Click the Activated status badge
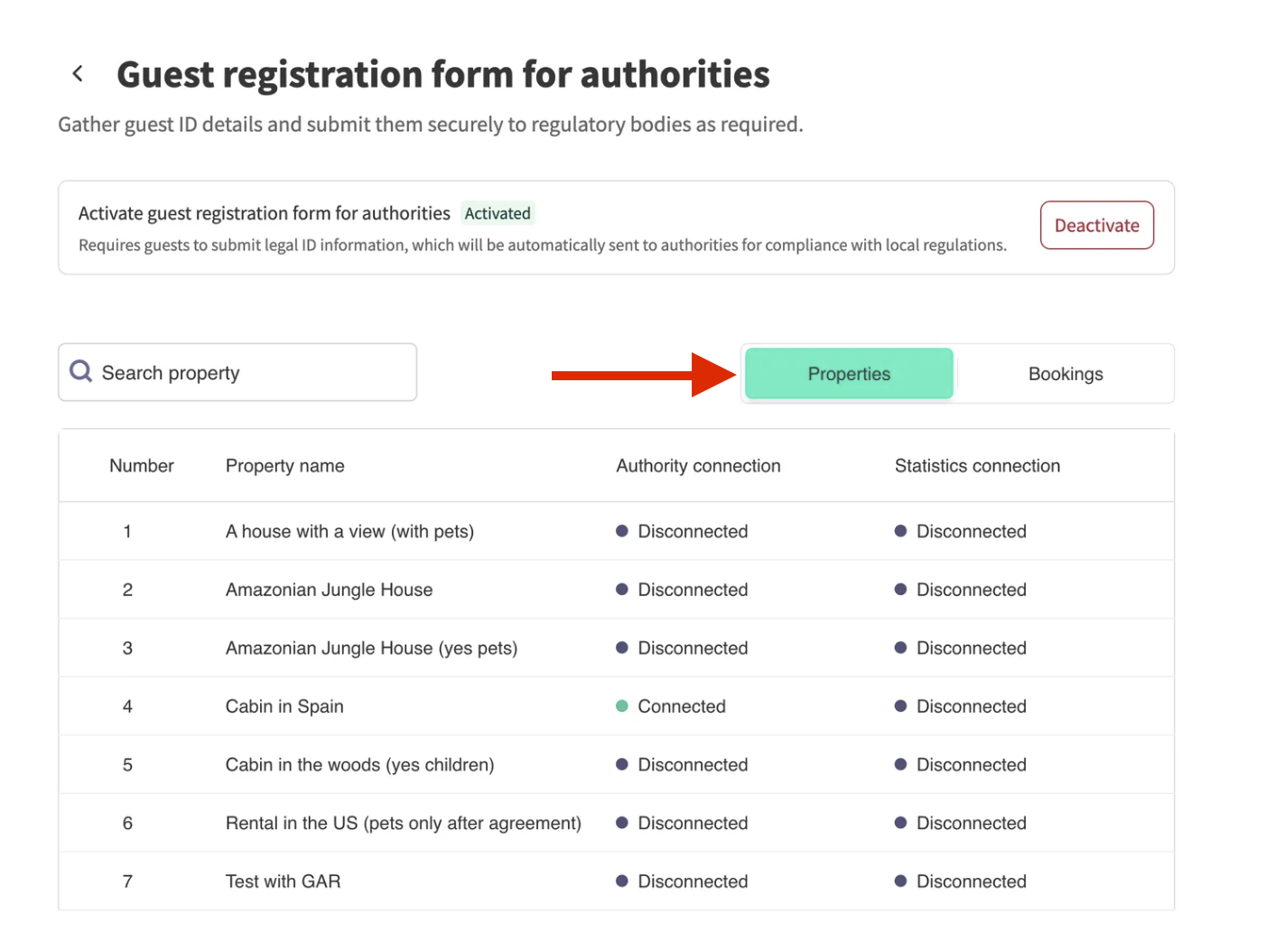The height and width of the screenshot is (952, 1266). (498, 213)
